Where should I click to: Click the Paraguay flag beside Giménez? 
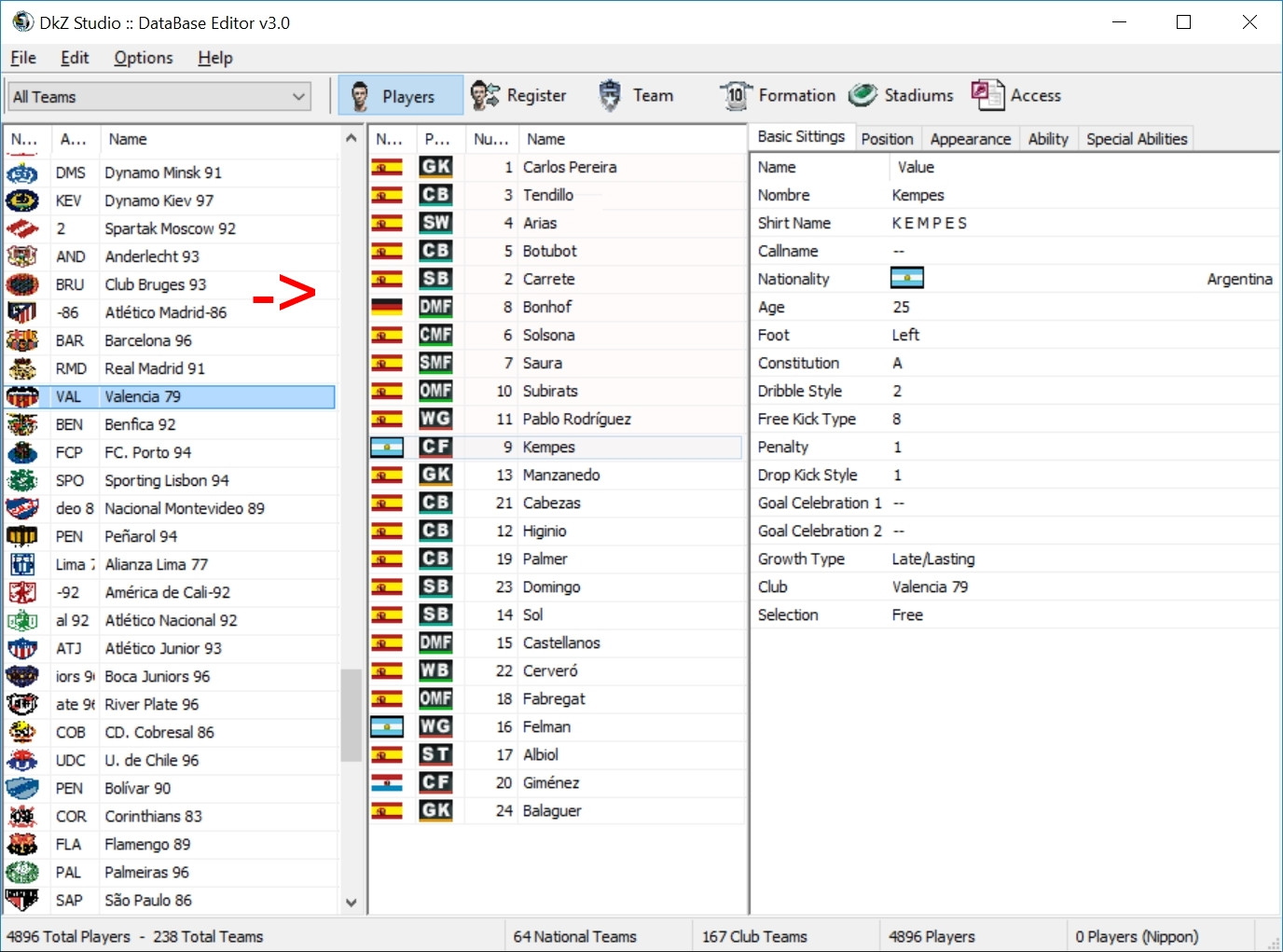coord(387,782)
